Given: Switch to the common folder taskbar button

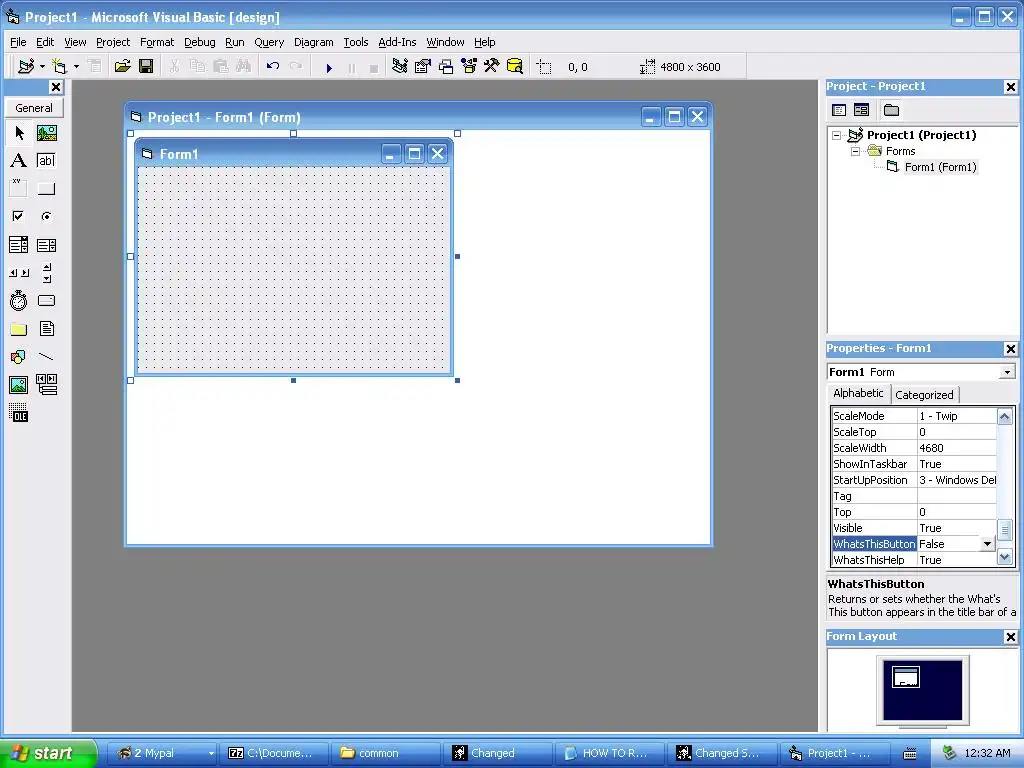Looking at the screenshot, I should 385,754.
